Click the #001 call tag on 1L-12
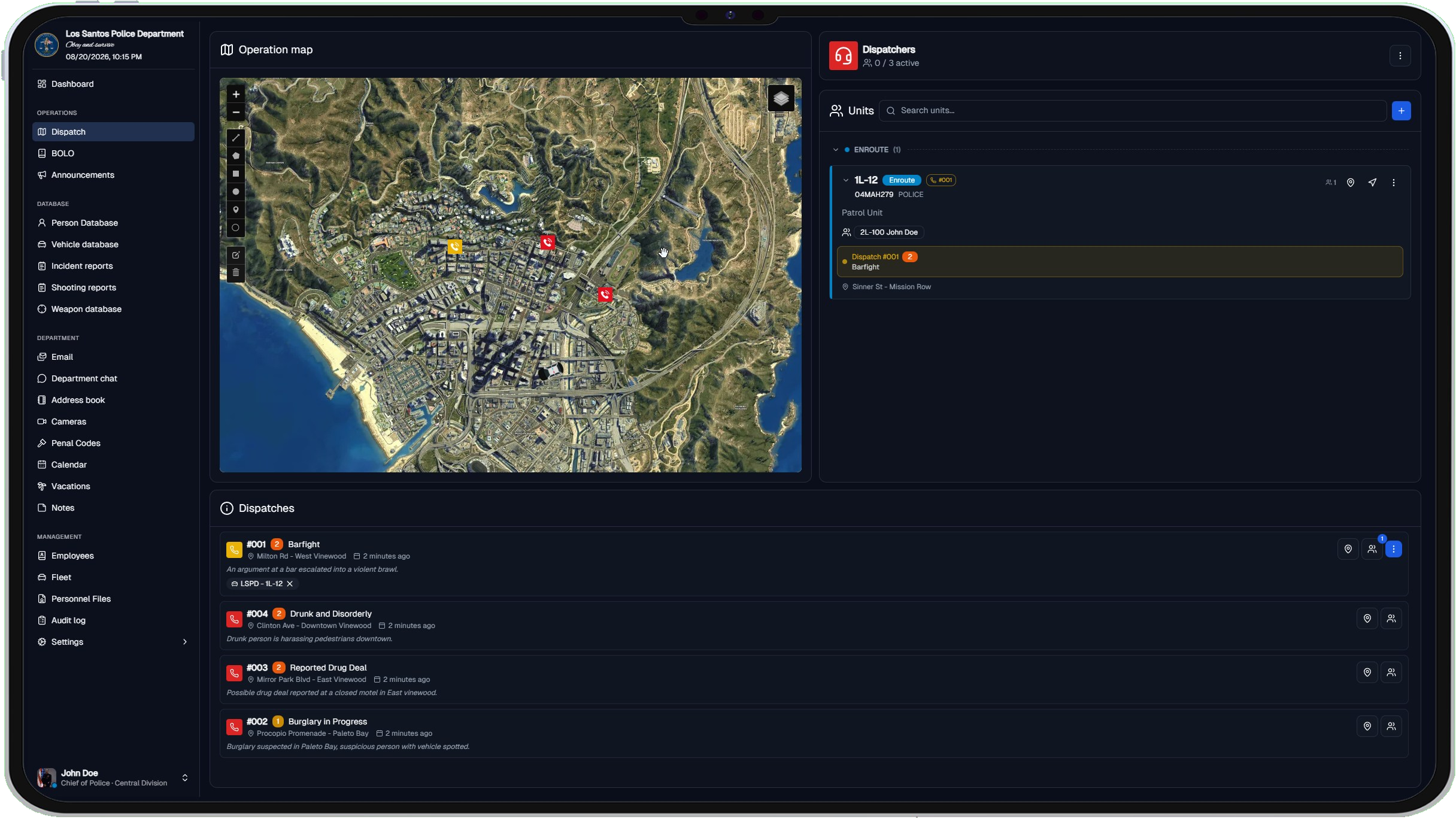The width and height of the screenshot is (1456, 819). click(x=941, y=180)
